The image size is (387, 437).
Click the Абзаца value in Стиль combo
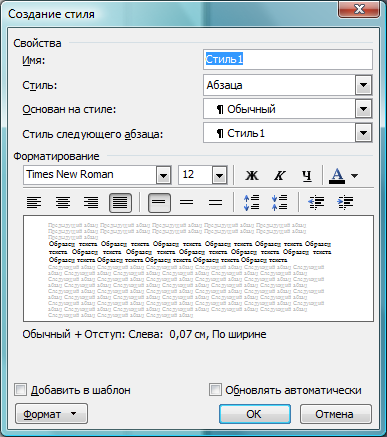pos(224,85)
